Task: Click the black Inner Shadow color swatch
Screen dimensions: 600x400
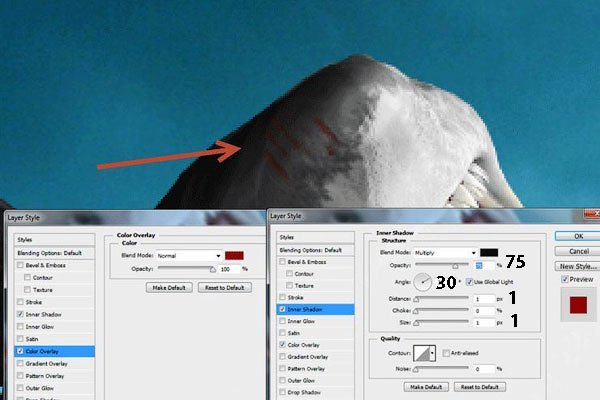Action: pos(489,253)
